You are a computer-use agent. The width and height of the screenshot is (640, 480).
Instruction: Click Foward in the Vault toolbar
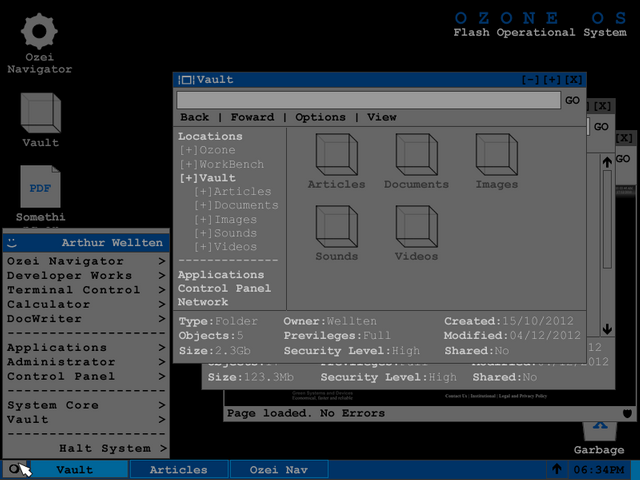point(252,117)
